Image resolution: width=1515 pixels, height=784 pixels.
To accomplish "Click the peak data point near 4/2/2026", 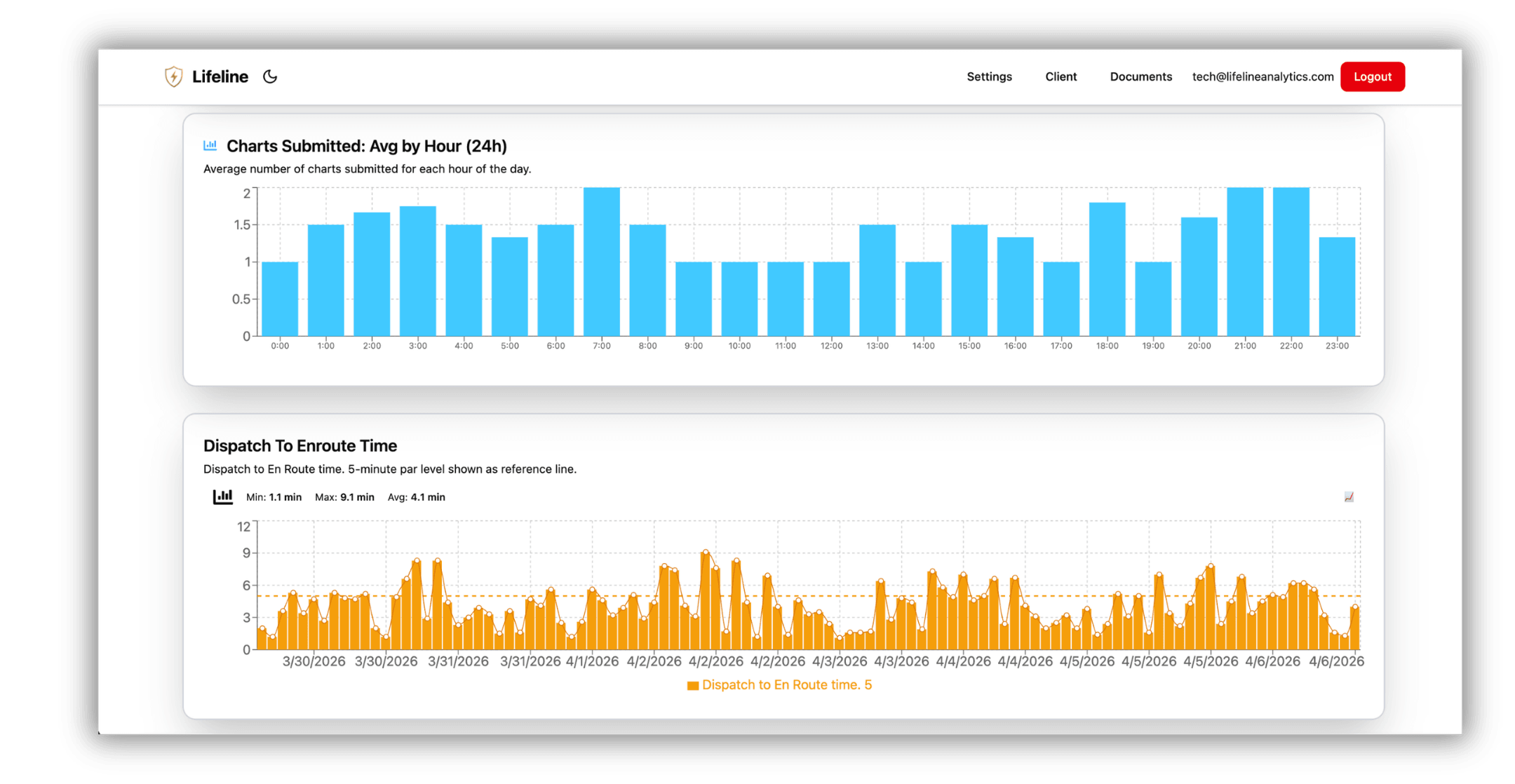I will (705, 553).
